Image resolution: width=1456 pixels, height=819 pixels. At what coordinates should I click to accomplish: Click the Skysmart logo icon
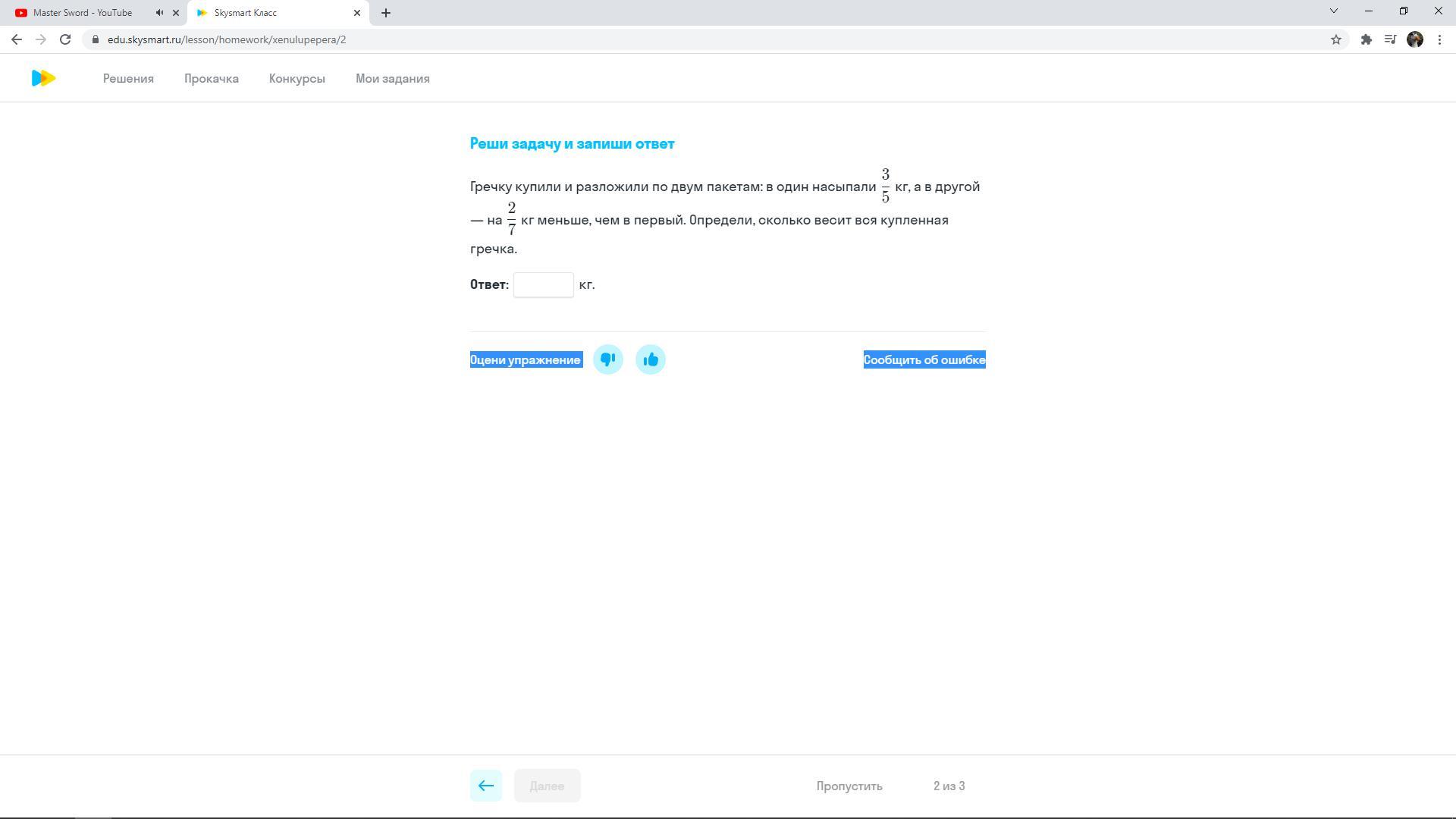(x=43, y=78)
